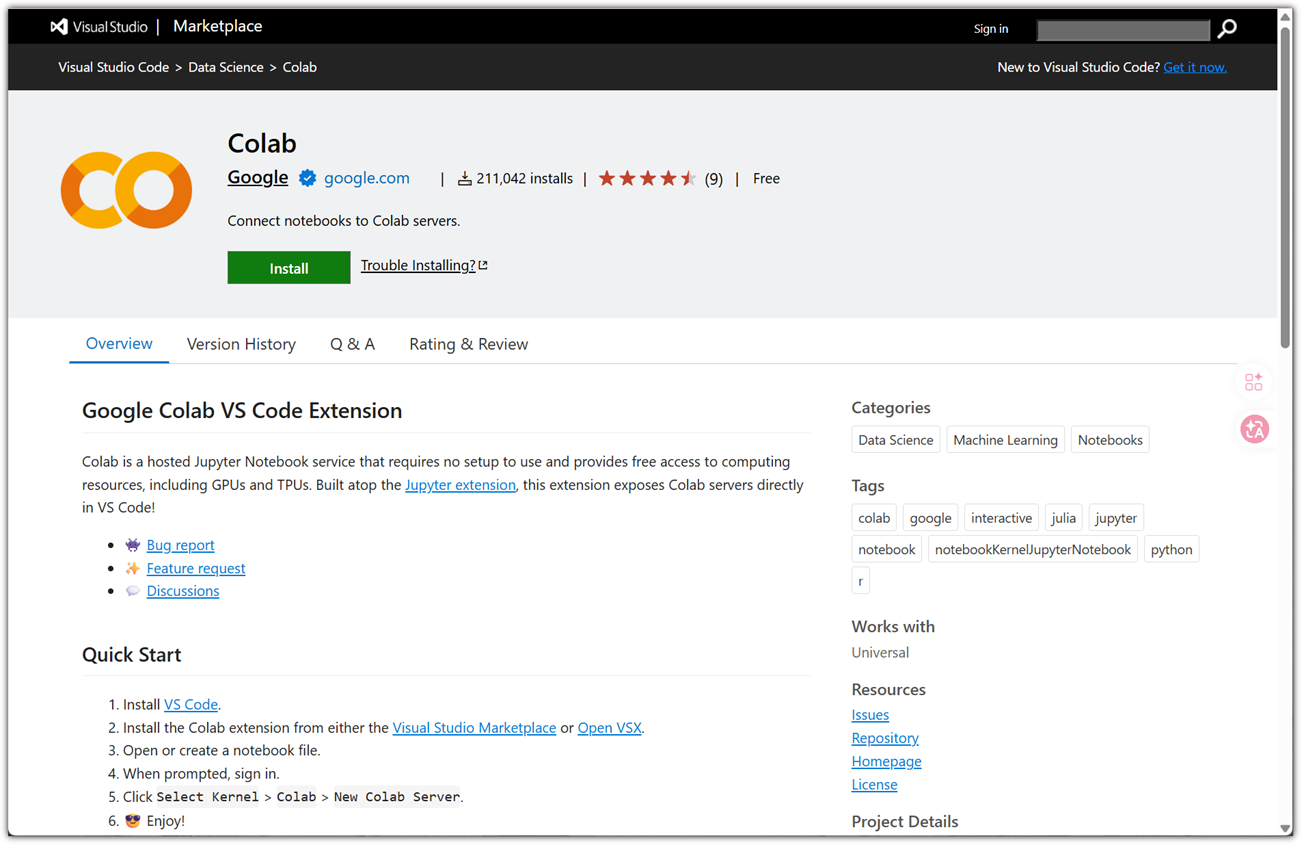
Task: Click the installs download icon
Action: (x=464, y=179)
